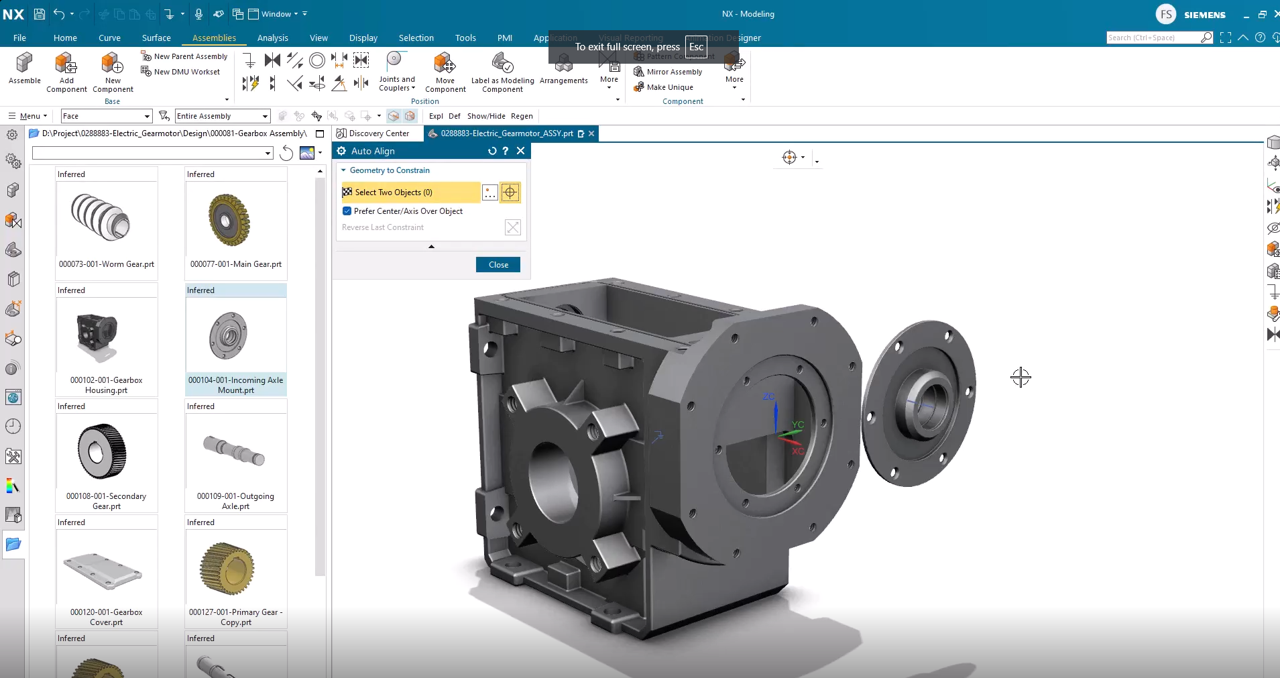The image size is (1280, 678).
Task: Click the Save icon in the title bar
Action: (39, 14)
